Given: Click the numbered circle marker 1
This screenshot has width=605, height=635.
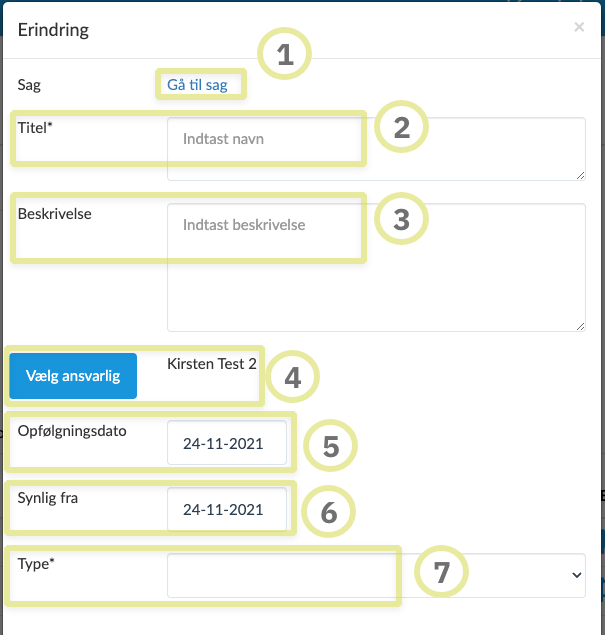Looking at the screenshot, I should click(285, 56).
